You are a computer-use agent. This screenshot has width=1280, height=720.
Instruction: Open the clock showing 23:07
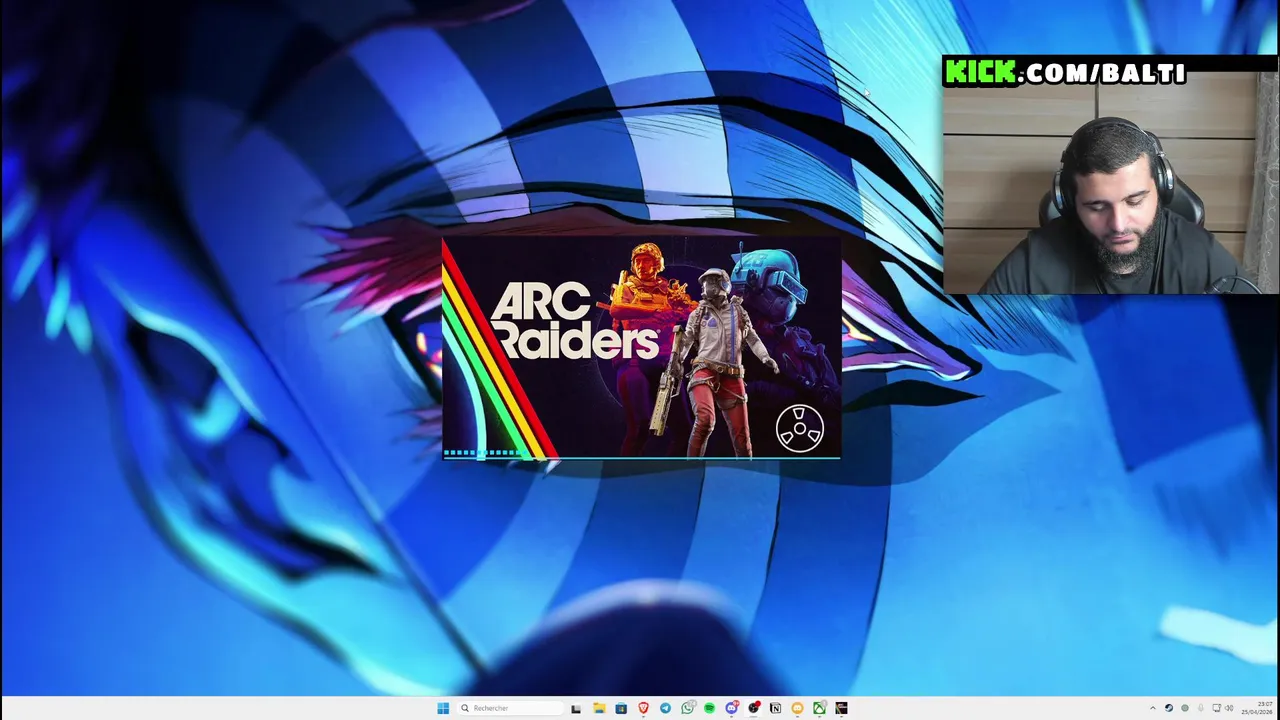point(1257,708)
